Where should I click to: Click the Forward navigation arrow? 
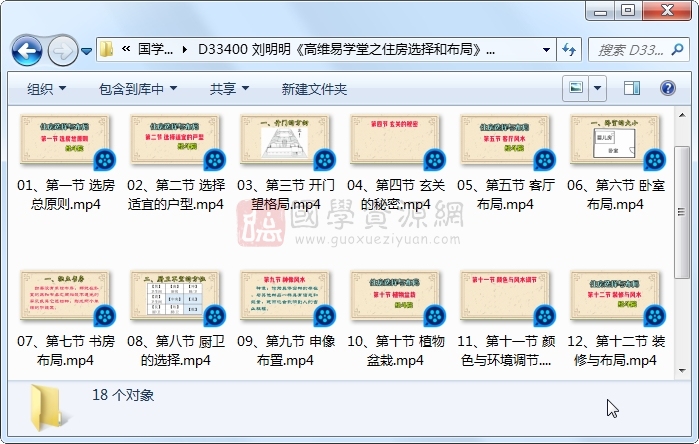pos(61,49)
